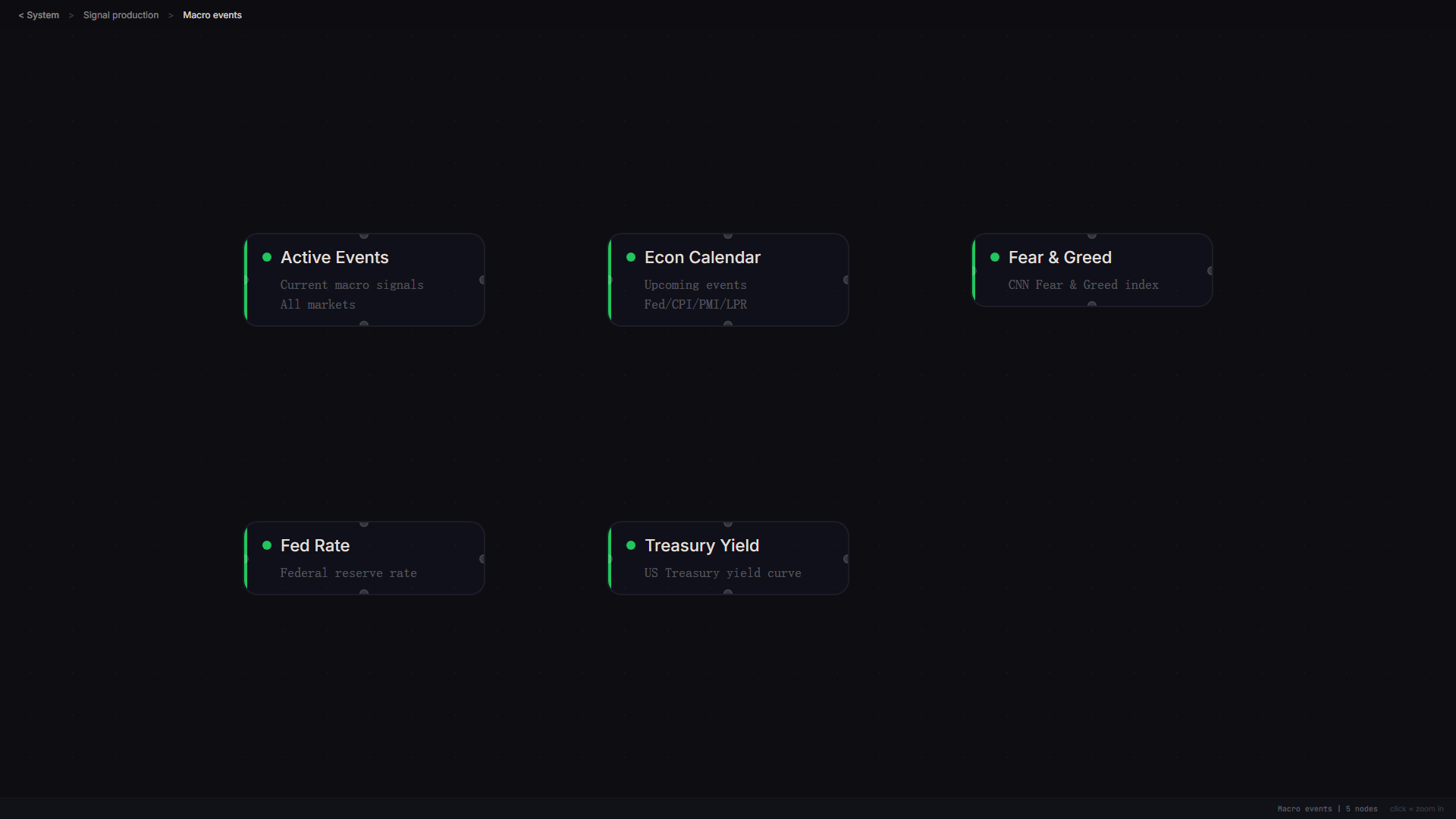The height and width of the screenshot is (819, 1456).
Task: Open the Fed Rate node title
Action: [x=315, y=546]
